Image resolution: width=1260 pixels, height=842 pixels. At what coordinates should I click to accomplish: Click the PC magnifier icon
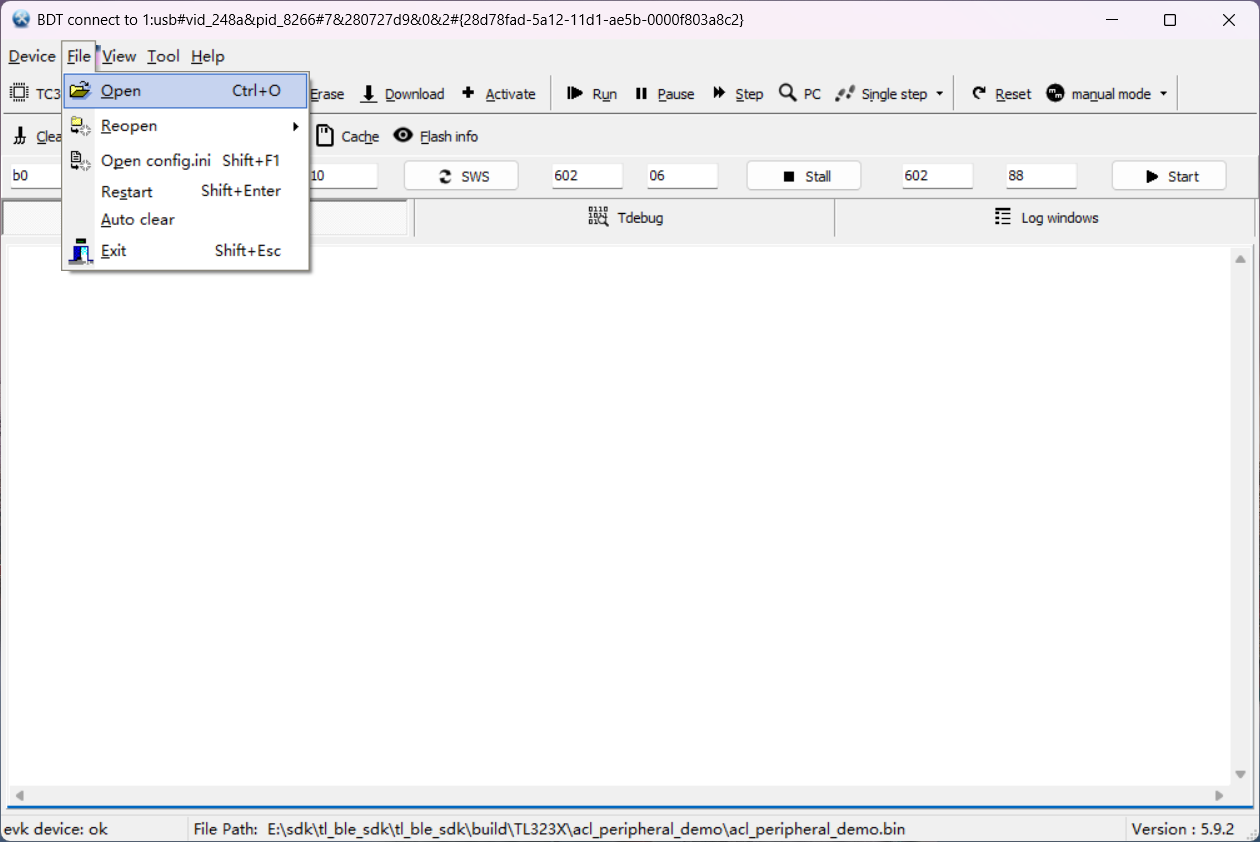[x=788, y=92]
